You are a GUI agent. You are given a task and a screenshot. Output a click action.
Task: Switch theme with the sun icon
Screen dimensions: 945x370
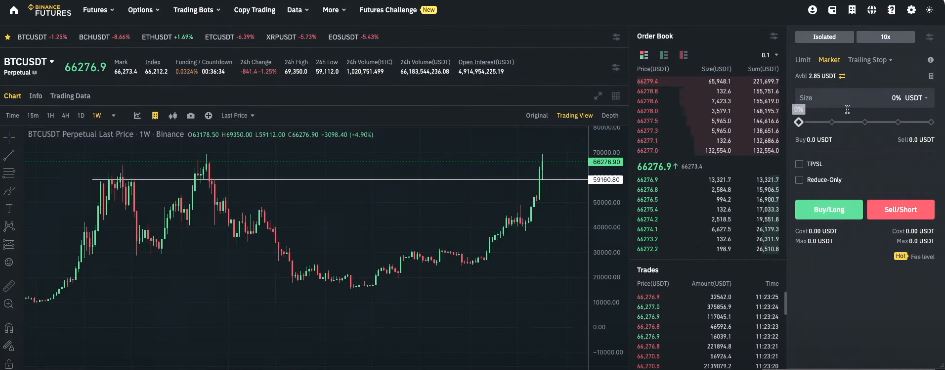[930, 10]
